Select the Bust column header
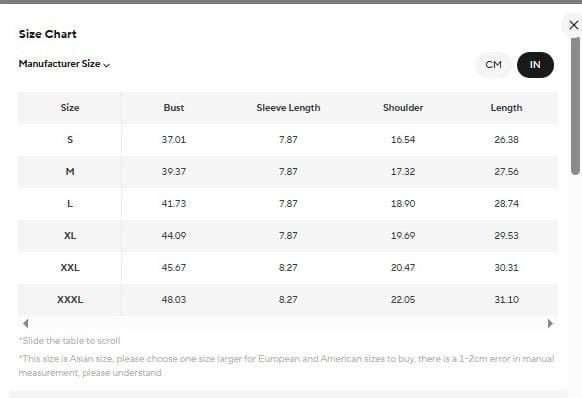This screenshot has height=398, width=582. (174, 108)
